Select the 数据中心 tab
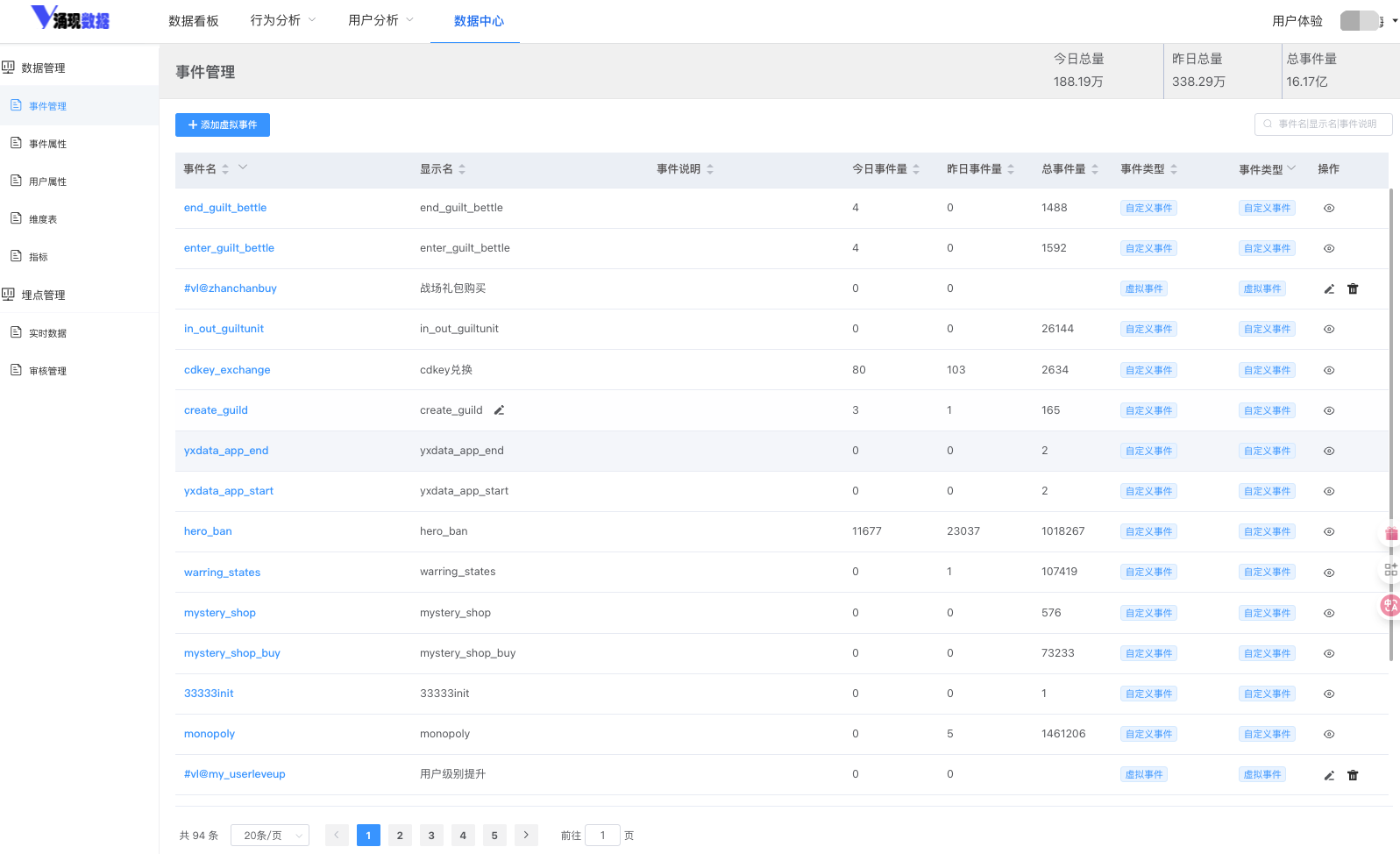The image size is (1400, 854). (479, 21)
